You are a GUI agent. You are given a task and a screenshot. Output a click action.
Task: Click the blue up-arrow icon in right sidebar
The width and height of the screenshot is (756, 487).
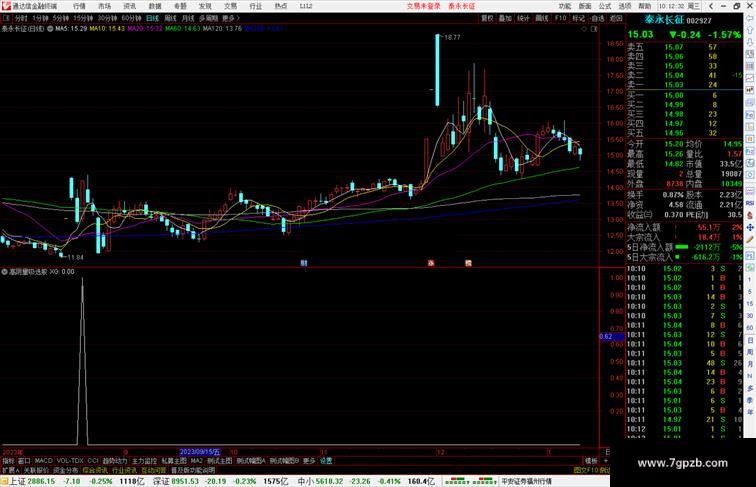pyautogui.click(x=750, y=30)
